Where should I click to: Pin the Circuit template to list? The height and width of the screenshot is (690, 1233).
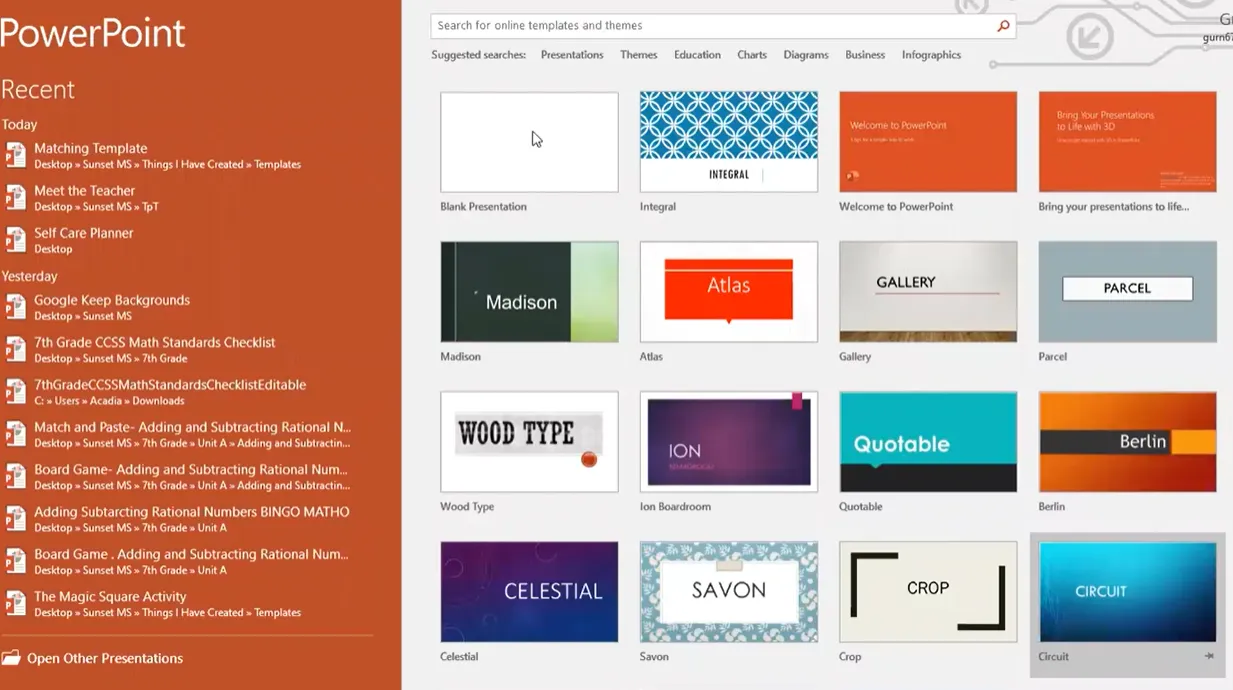(1208, 657)
